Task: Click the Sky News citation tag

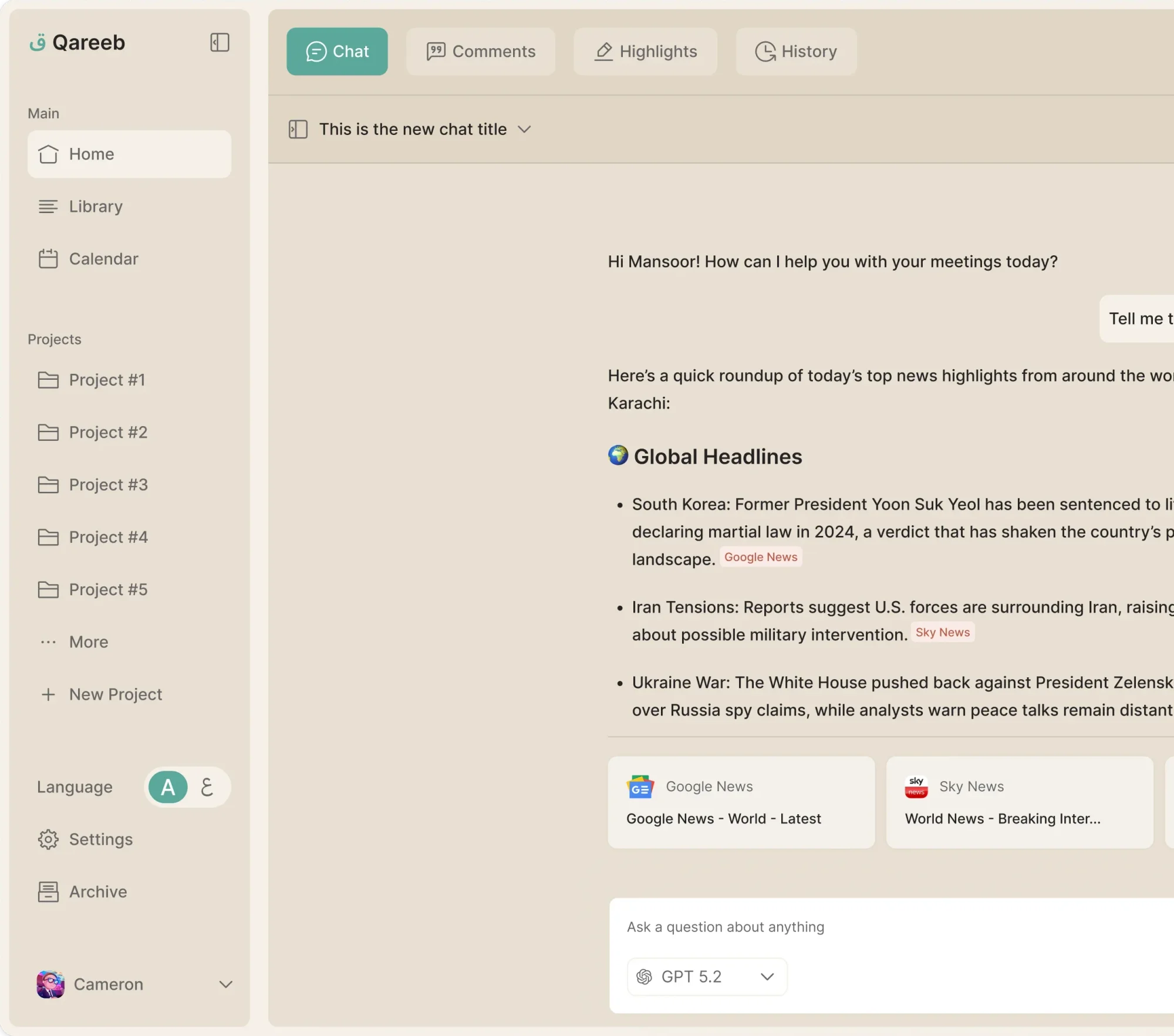Action: tap(943, 632)
